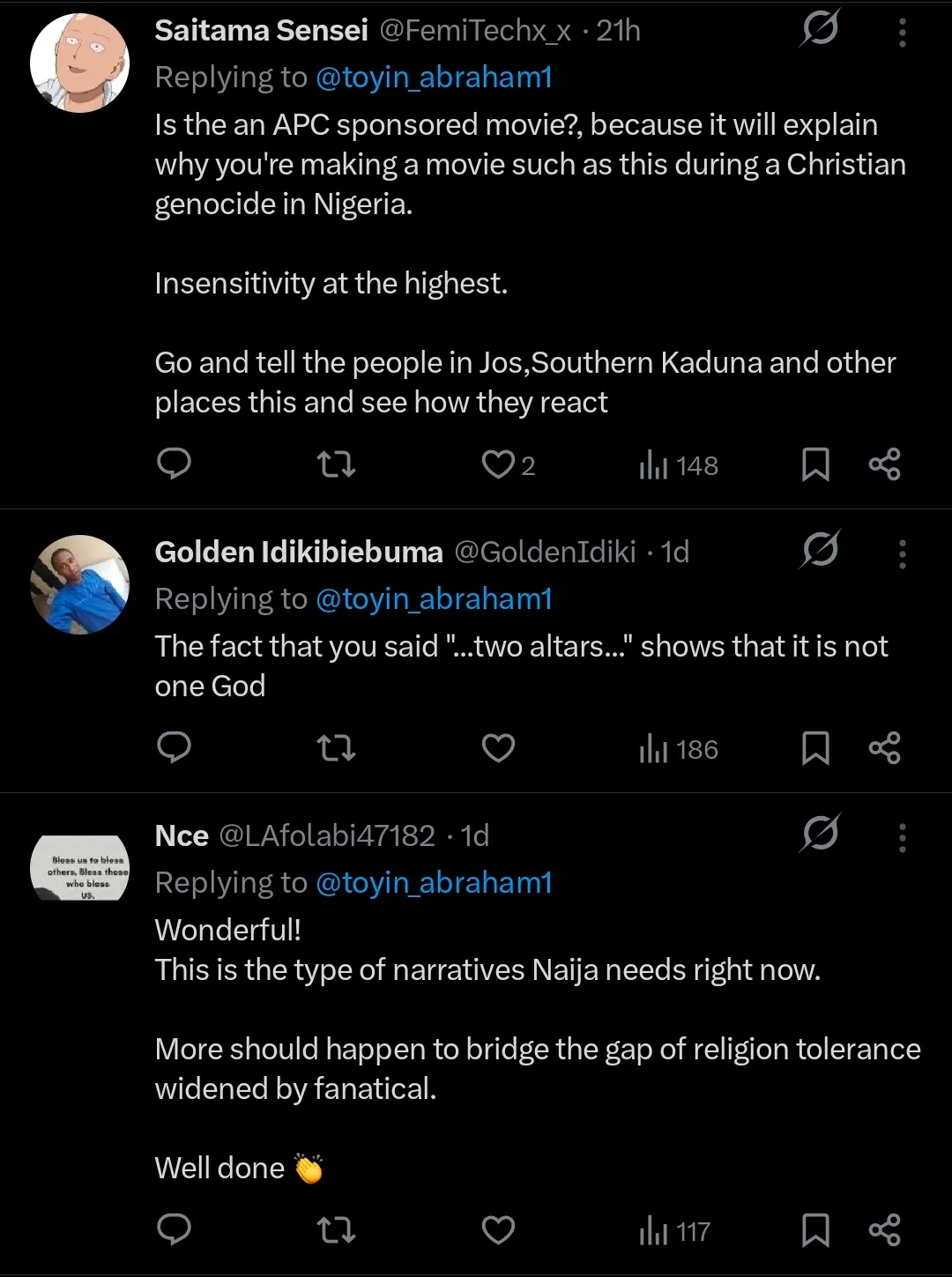The width and height of the screenshot is (952, 1277).
Task: Like Golden Idikibiebuma's tweet
Action: (498, 748)
